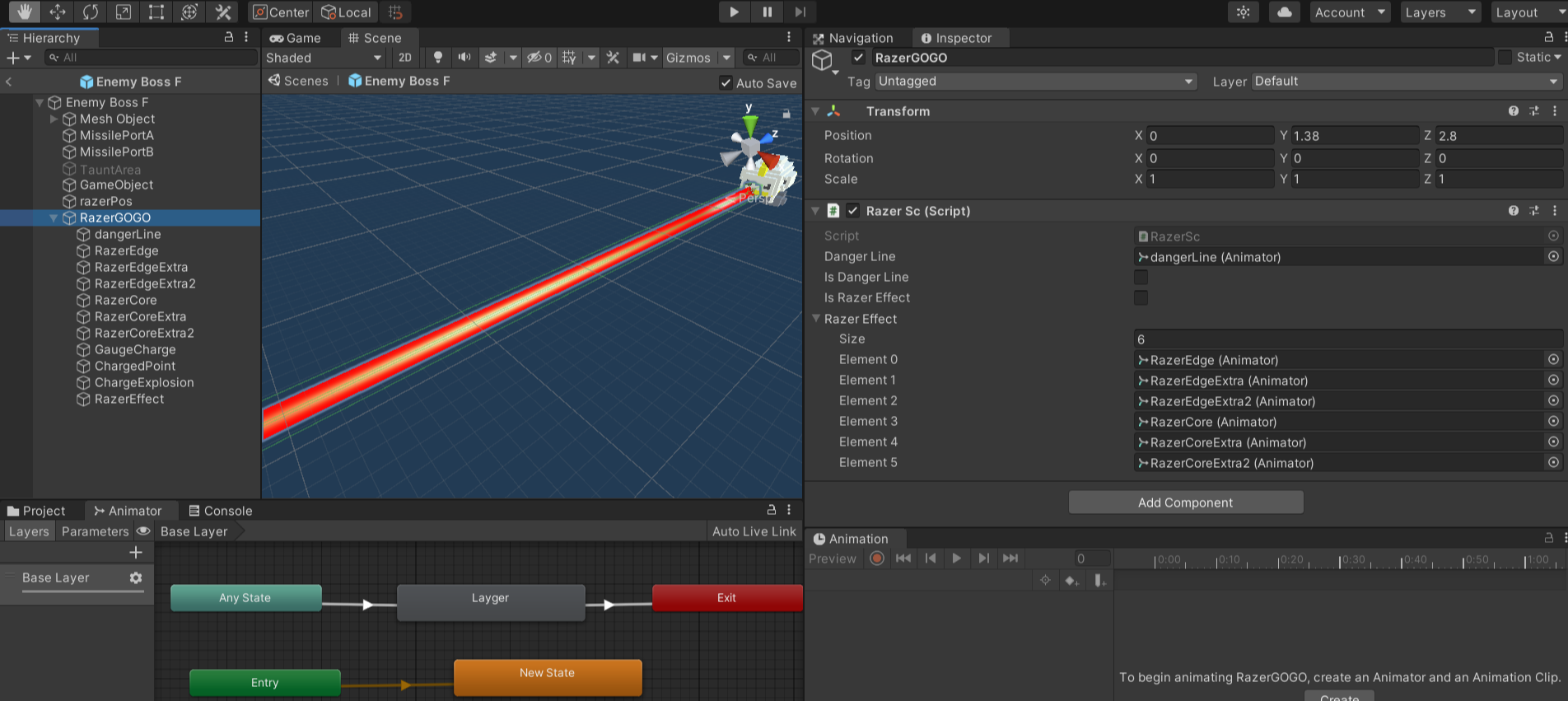This screenshot has height=701, width=1568.
Task: Select the Hand tool
Action: click(x=24, y=12)
